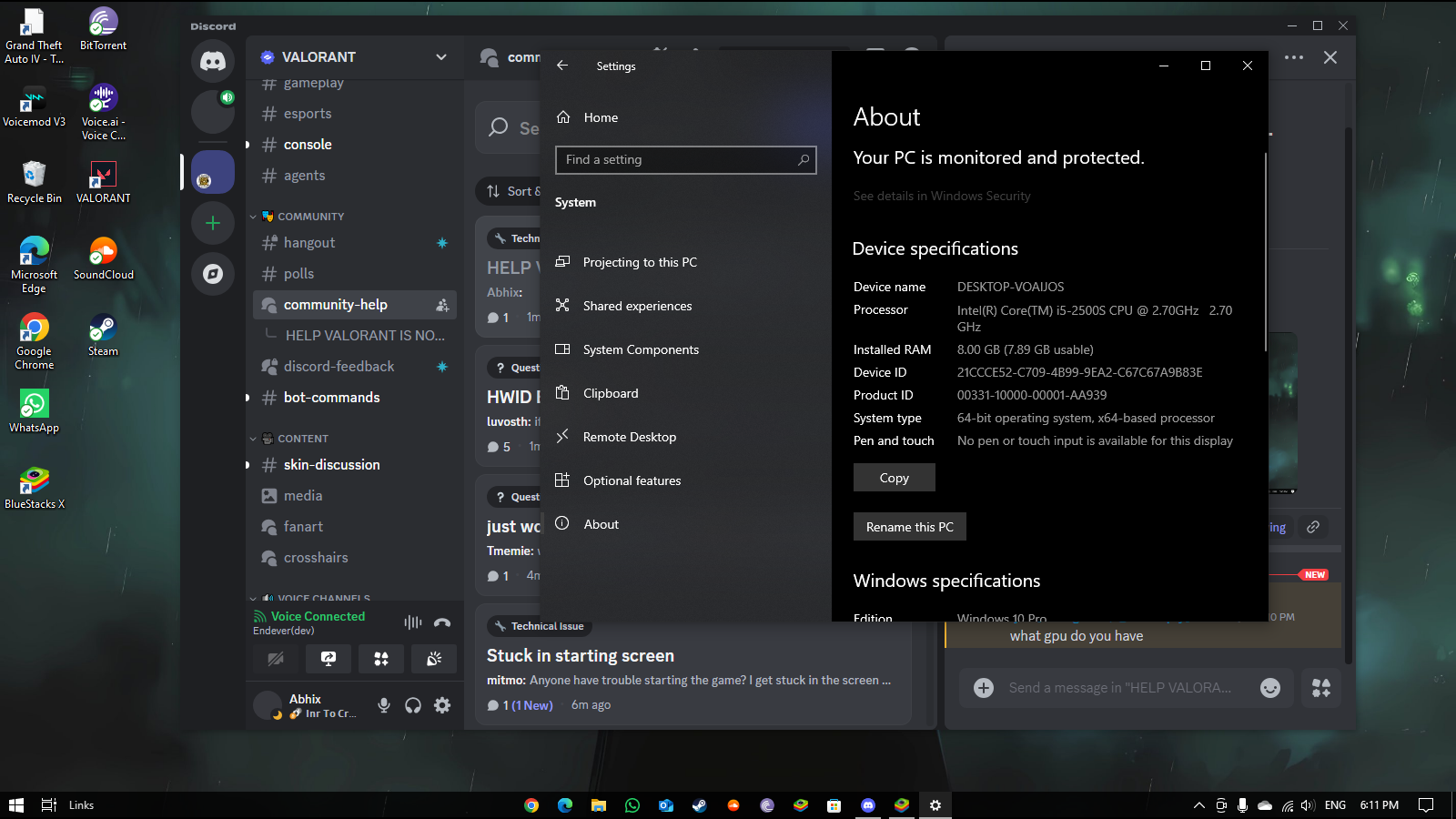This screenshot has width=1456, height=819.
Task: Share your screen in Discord voice panel
Action: tap(329, 658)
